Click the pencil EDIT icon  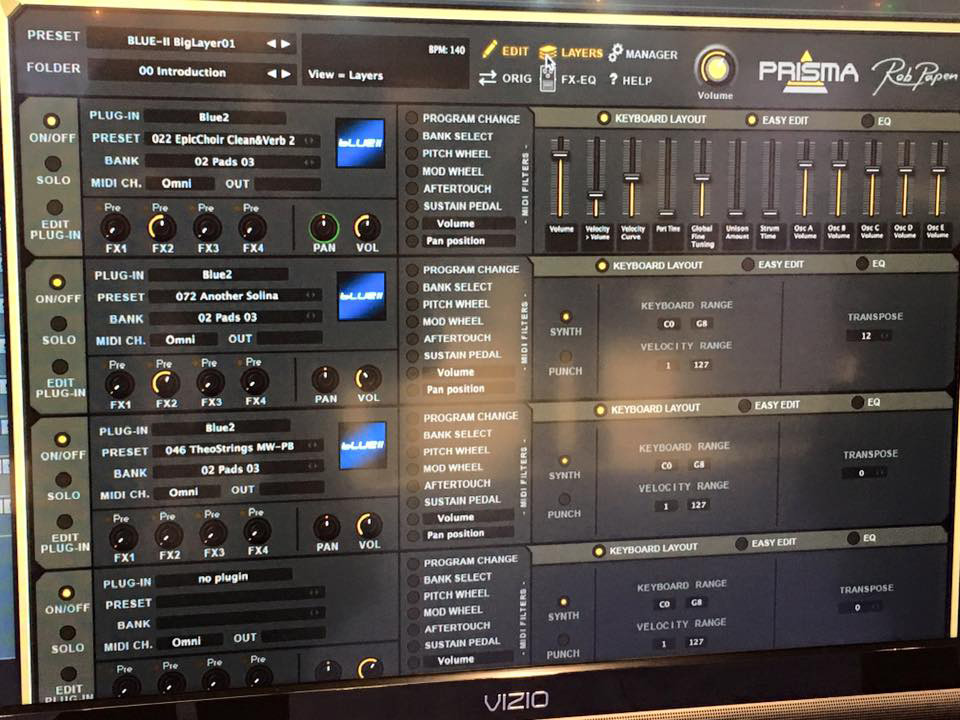click(x=490, y=50)
